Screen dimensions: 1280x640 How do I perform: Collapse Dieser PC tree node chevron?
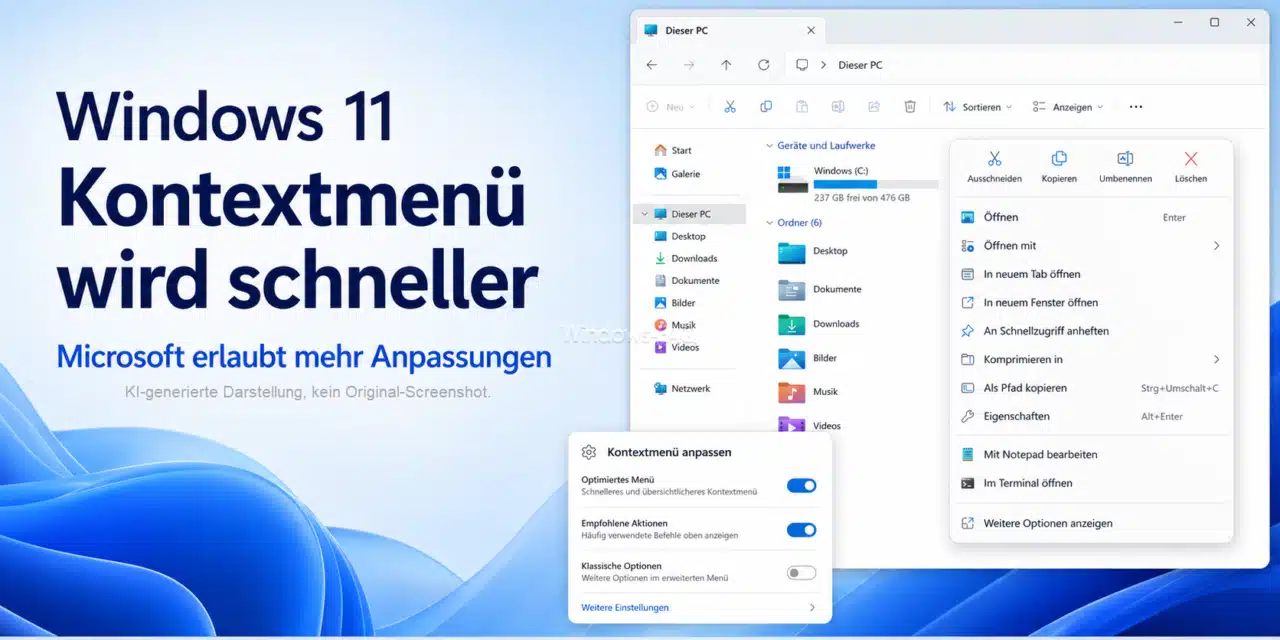tap(643, 214)
